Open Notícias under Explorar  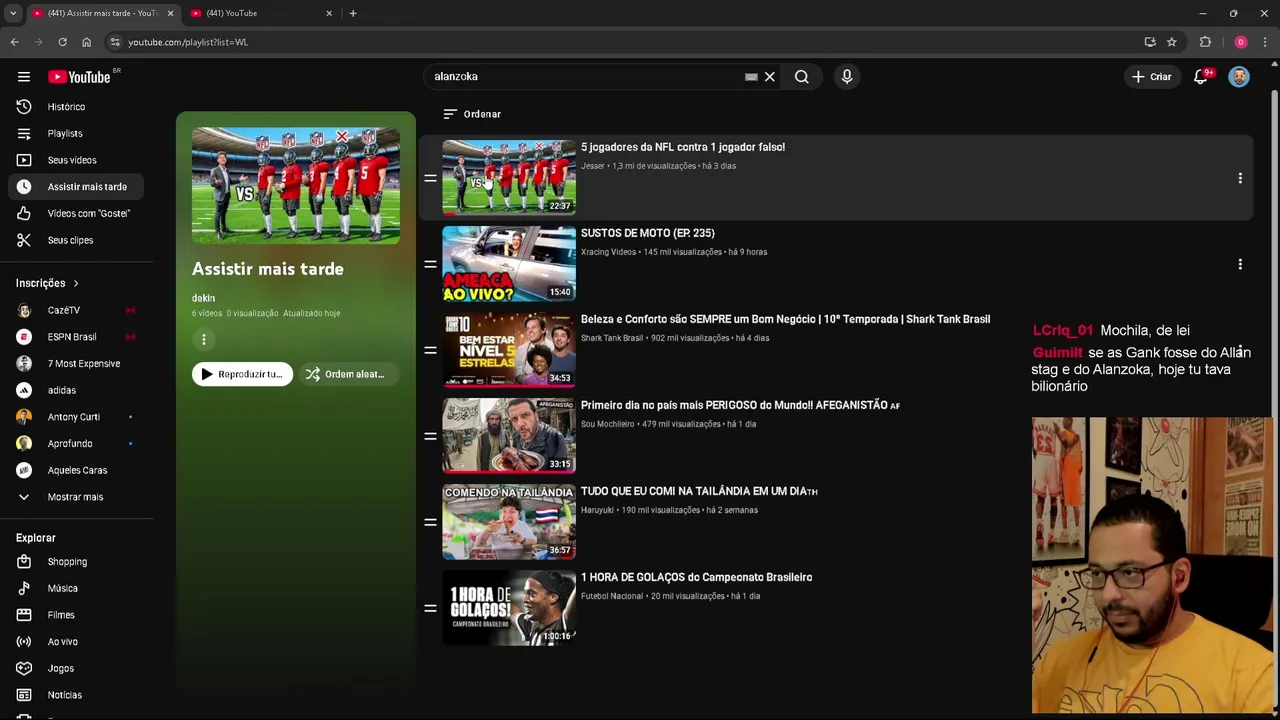point(77,695)
